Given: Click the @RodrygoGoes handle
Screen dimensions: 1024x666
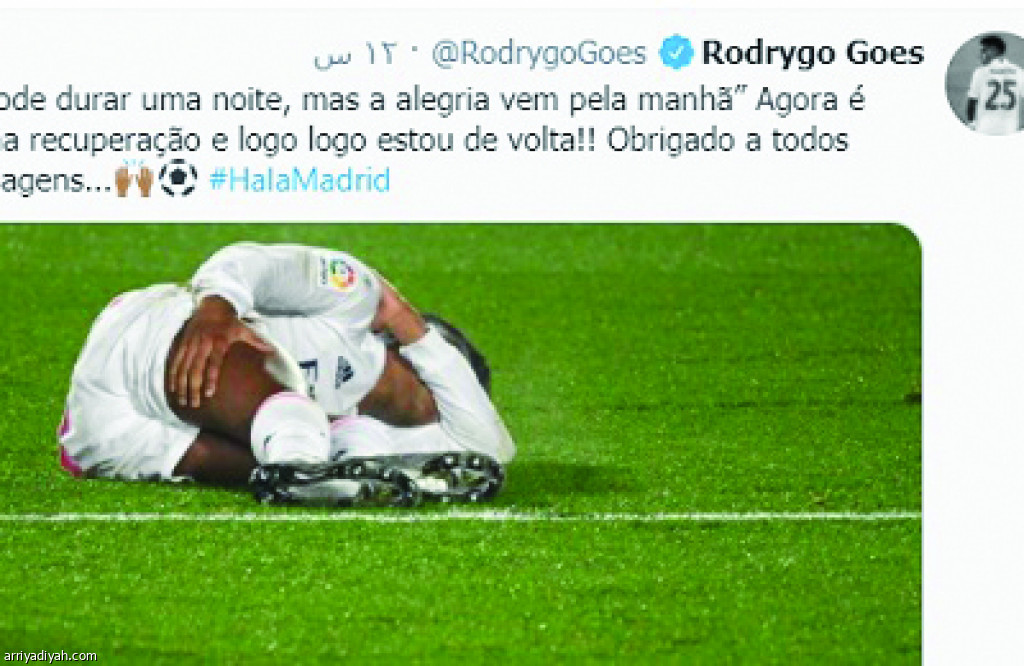Looking at the screenshot, I should pos(539,54).
